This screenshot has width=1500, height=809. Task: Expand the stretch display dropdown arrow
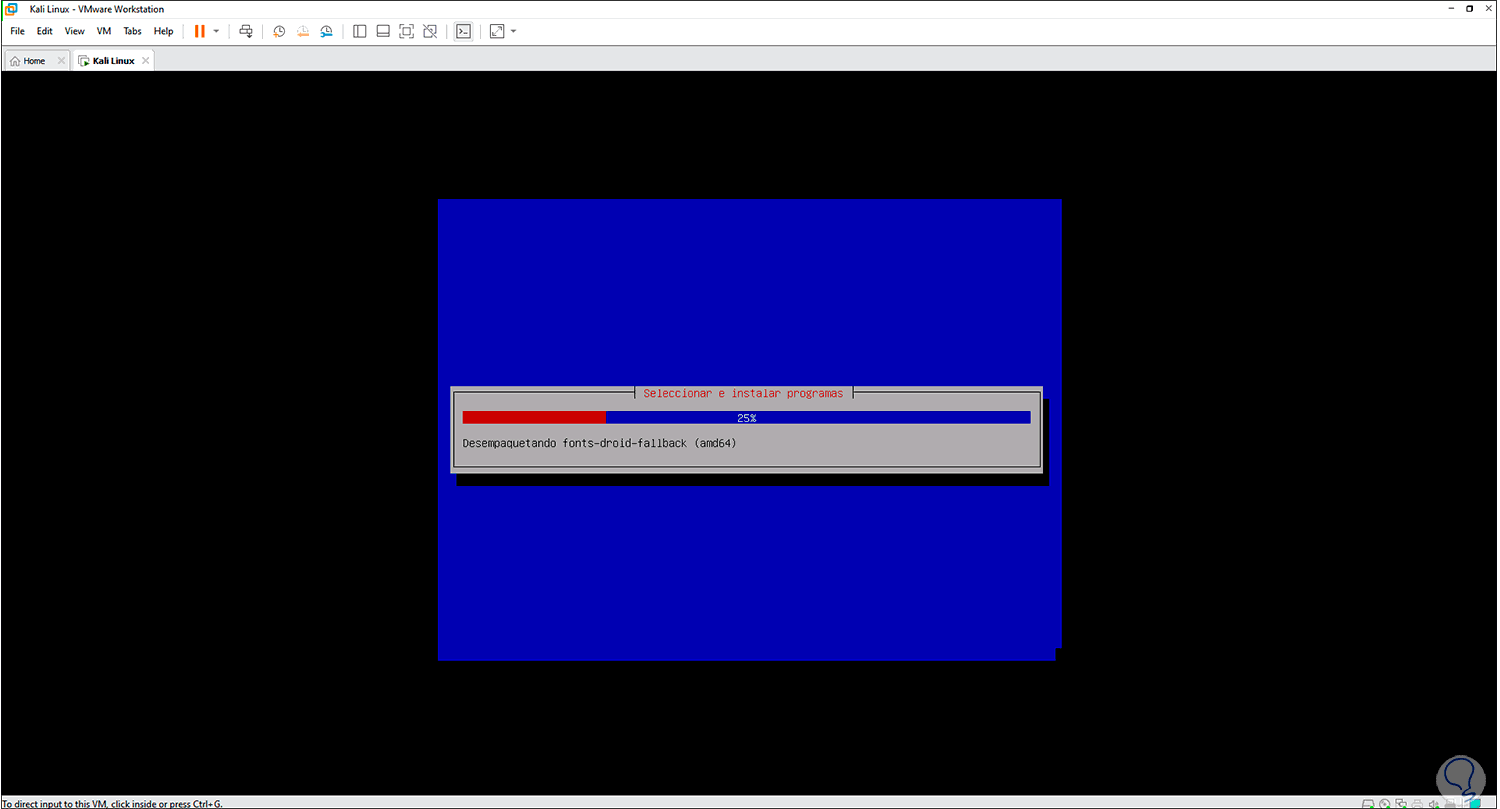click(514, 31)
